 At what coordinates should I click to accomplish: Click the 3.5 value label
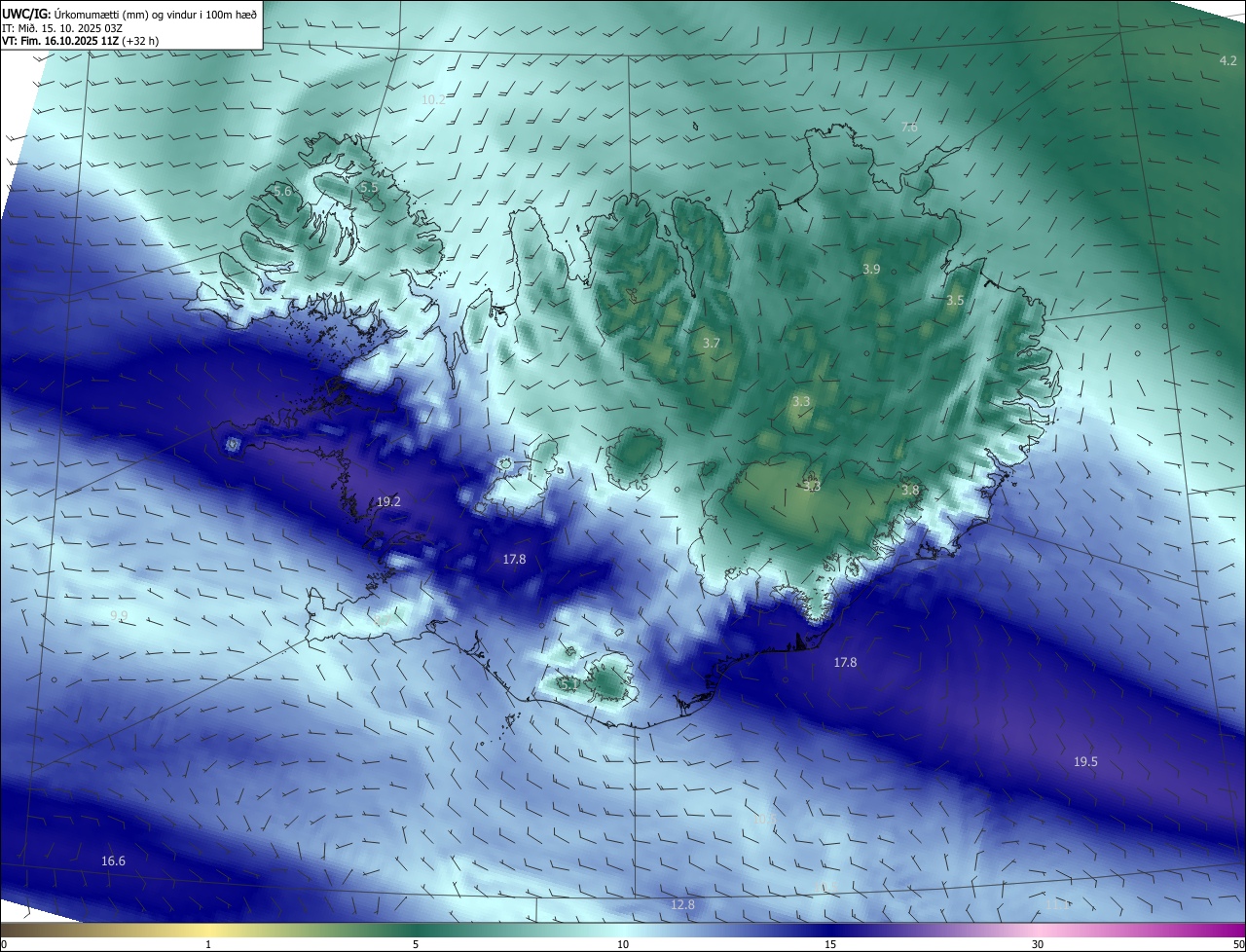click(x=955, y=301)
